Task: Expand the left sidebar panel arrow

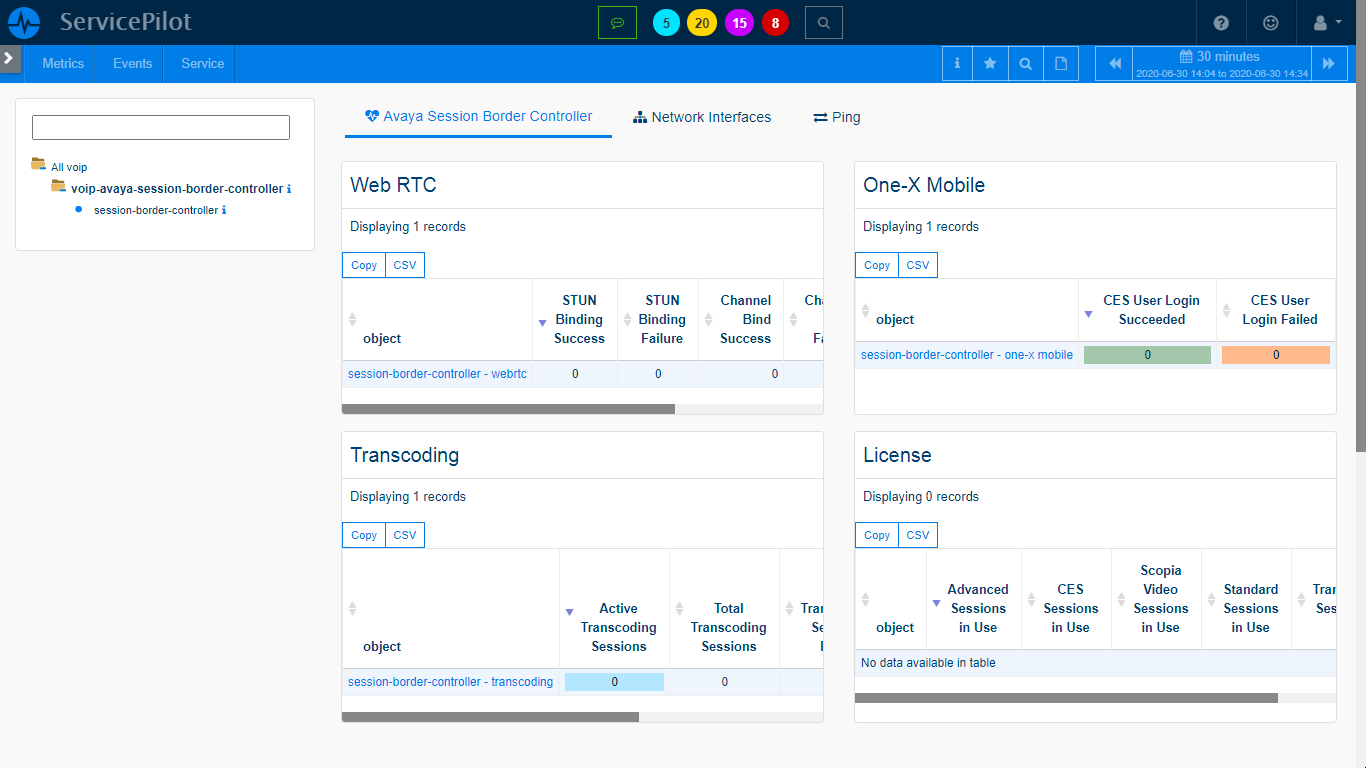Action: click(x=9, y=58)
